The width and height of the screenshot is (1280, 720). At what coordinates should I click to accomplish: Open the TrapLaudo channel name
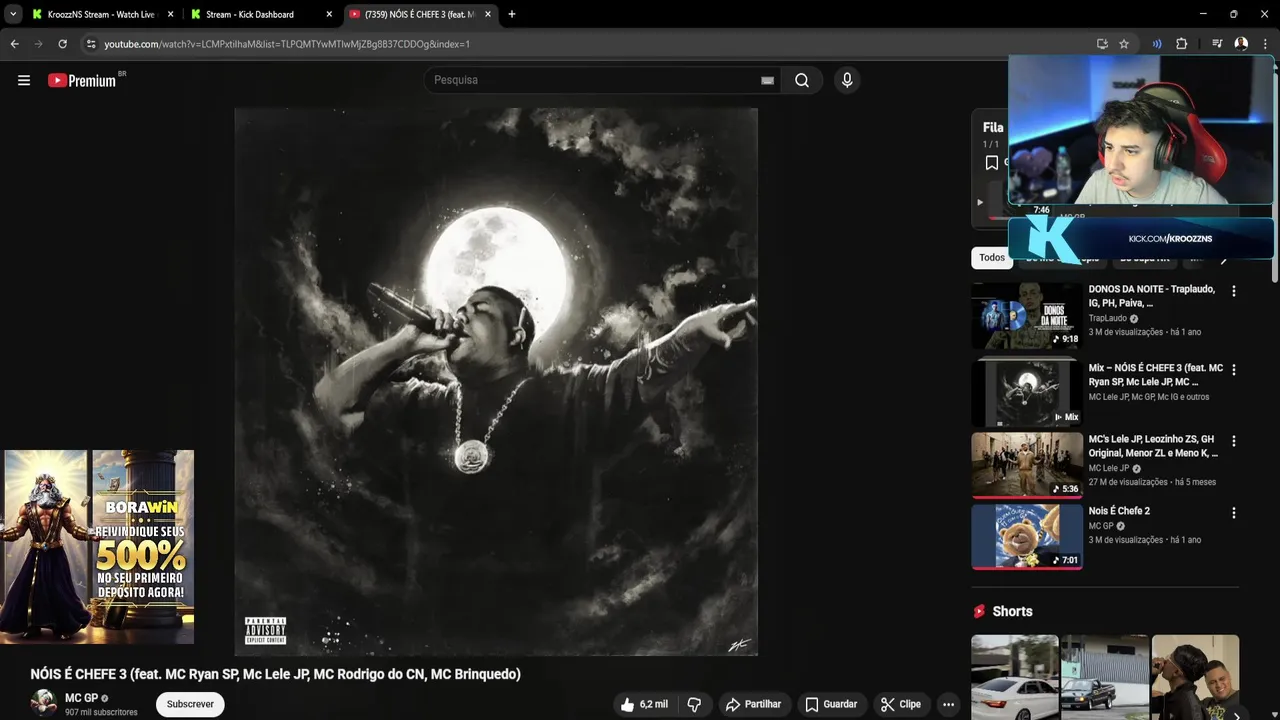1107,318
